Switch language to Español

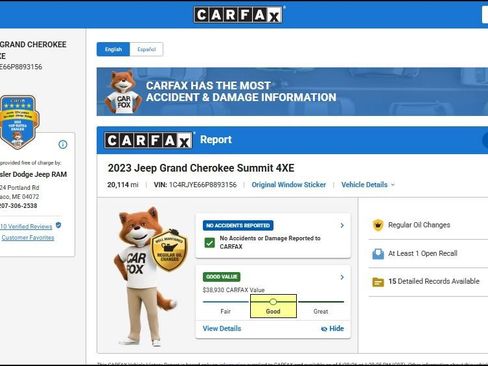[x=146, y=49]
